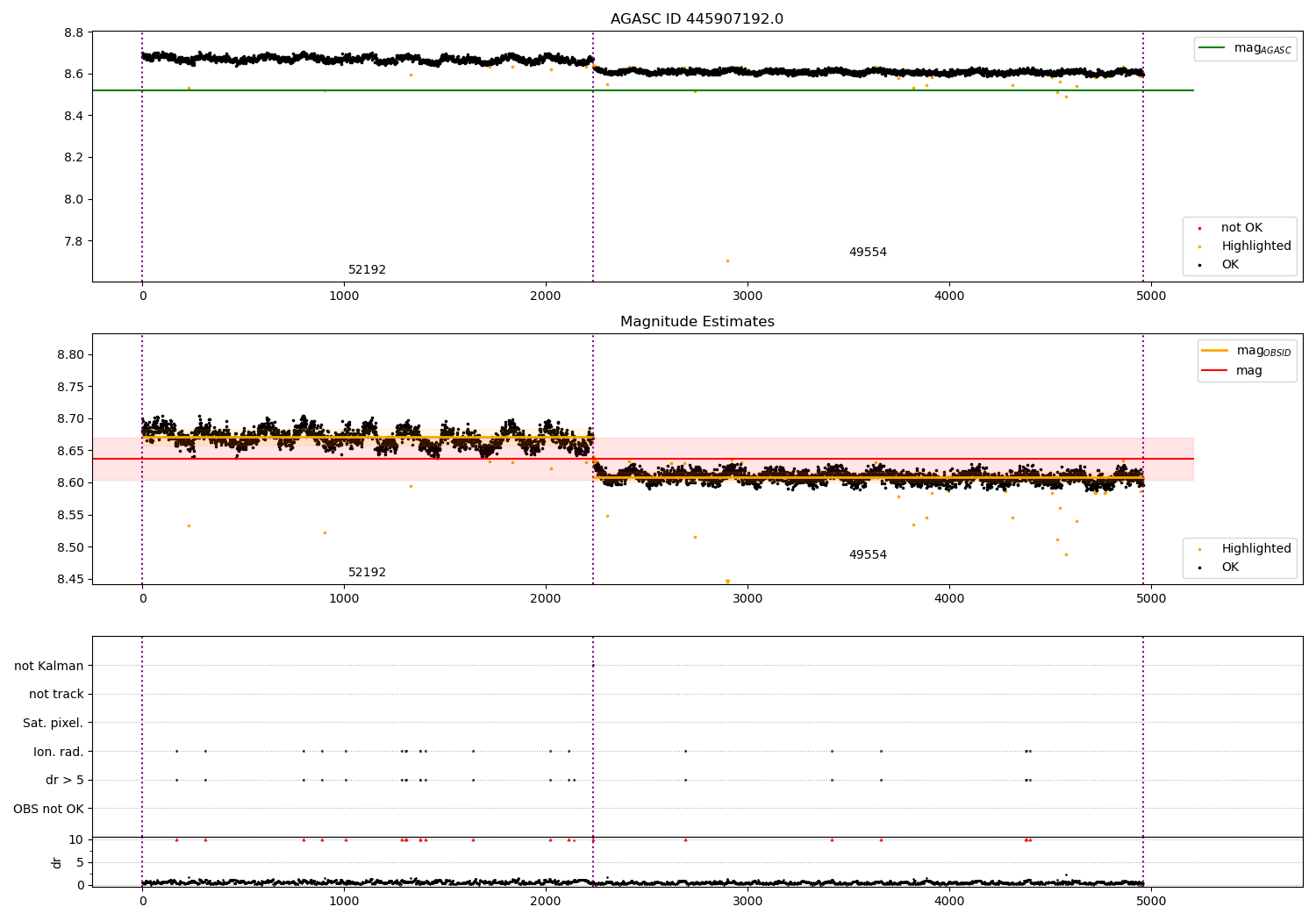Viewport: 1316px width, 921px height.
Task: Click the 7.8 y-tick label on AGASC ID plot
Action: tap(75, 242)
